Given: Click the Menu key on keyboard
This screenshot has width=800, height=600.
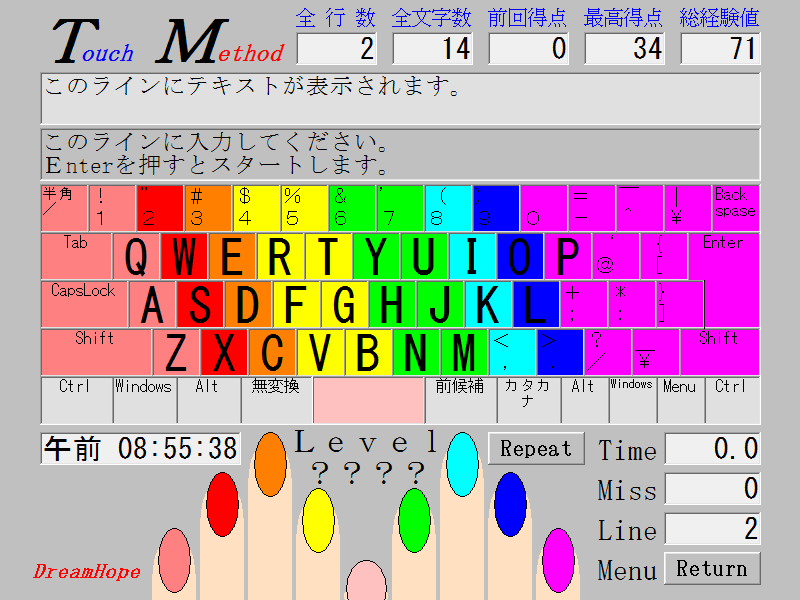Looking at the screenshot, I should [680, 400].
